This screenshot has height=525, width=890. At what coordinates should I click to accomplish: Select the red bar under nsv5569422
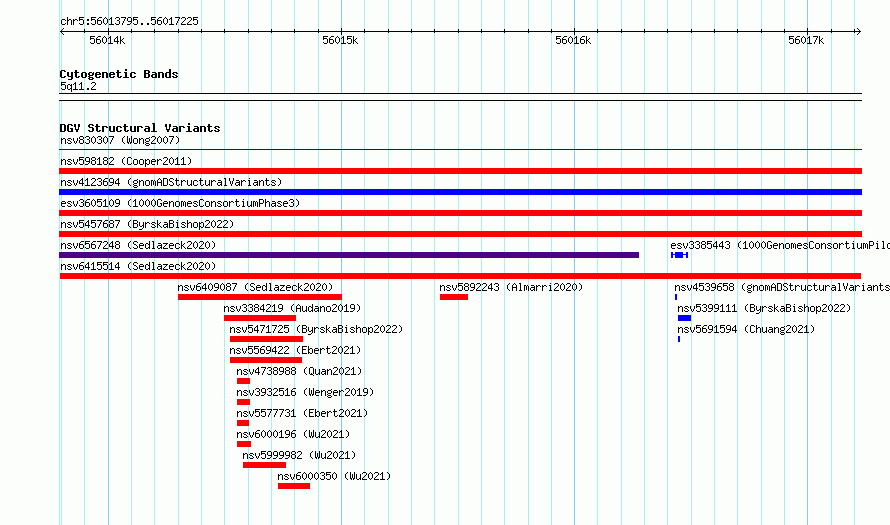(266, 360)
